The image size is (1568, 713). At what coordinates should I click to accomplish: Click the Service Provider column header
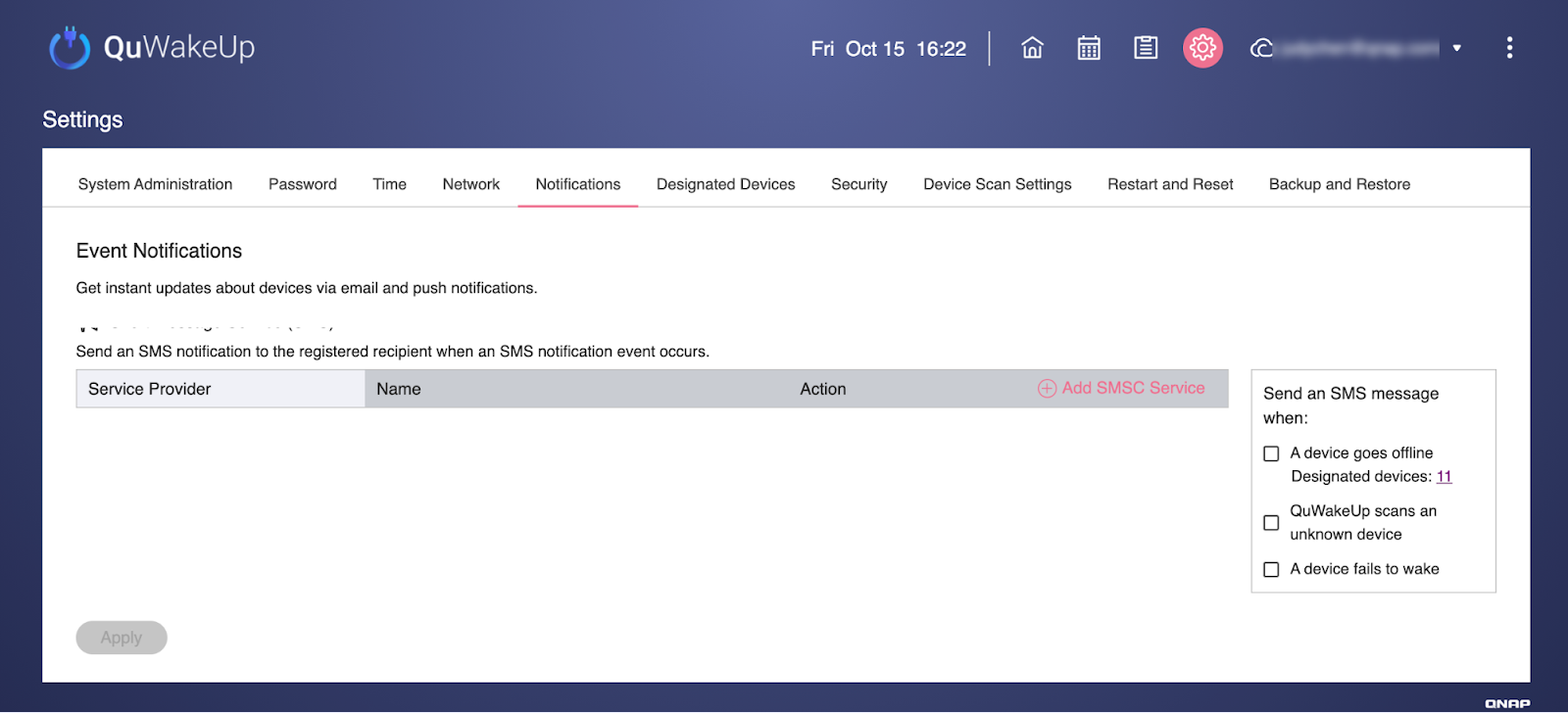[x=150, y=389]
